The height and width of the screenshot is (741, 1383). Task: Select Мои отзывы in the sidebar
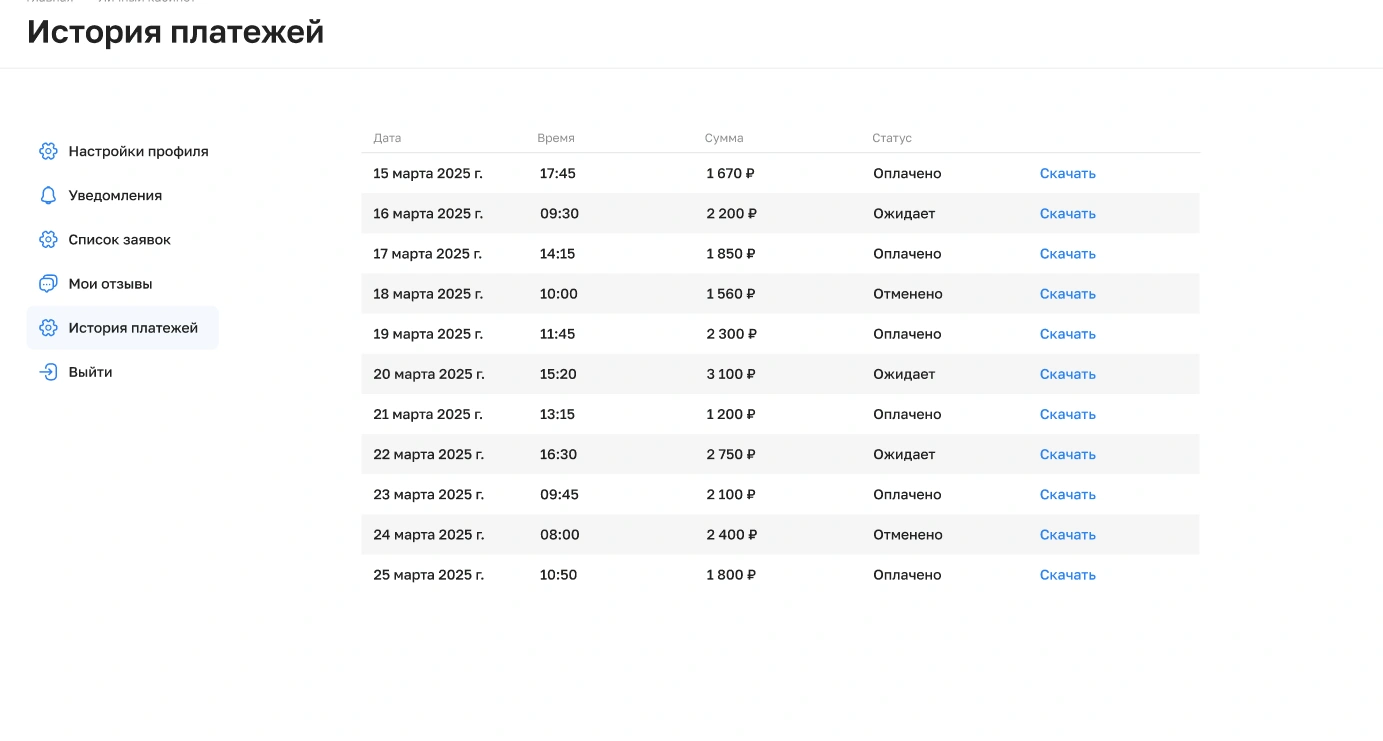pos(110,284)
